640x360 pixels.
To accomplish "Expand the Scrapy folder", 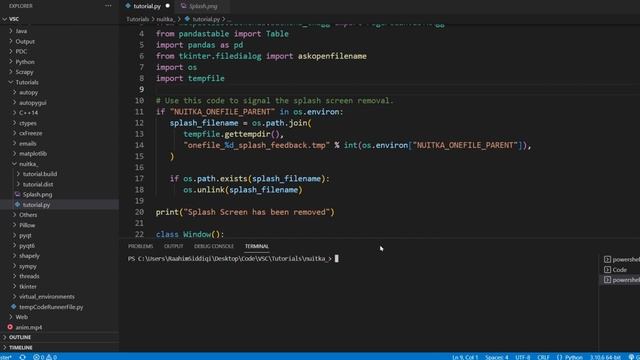I will pyautogui.click(x=24, y=72).
